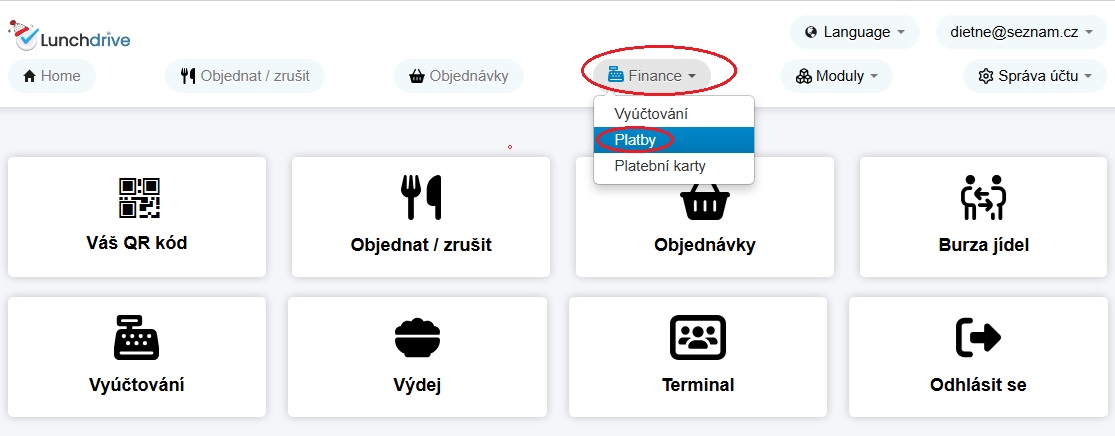
Task: Expand the Moduly dropdown menu
Action: 836,76
